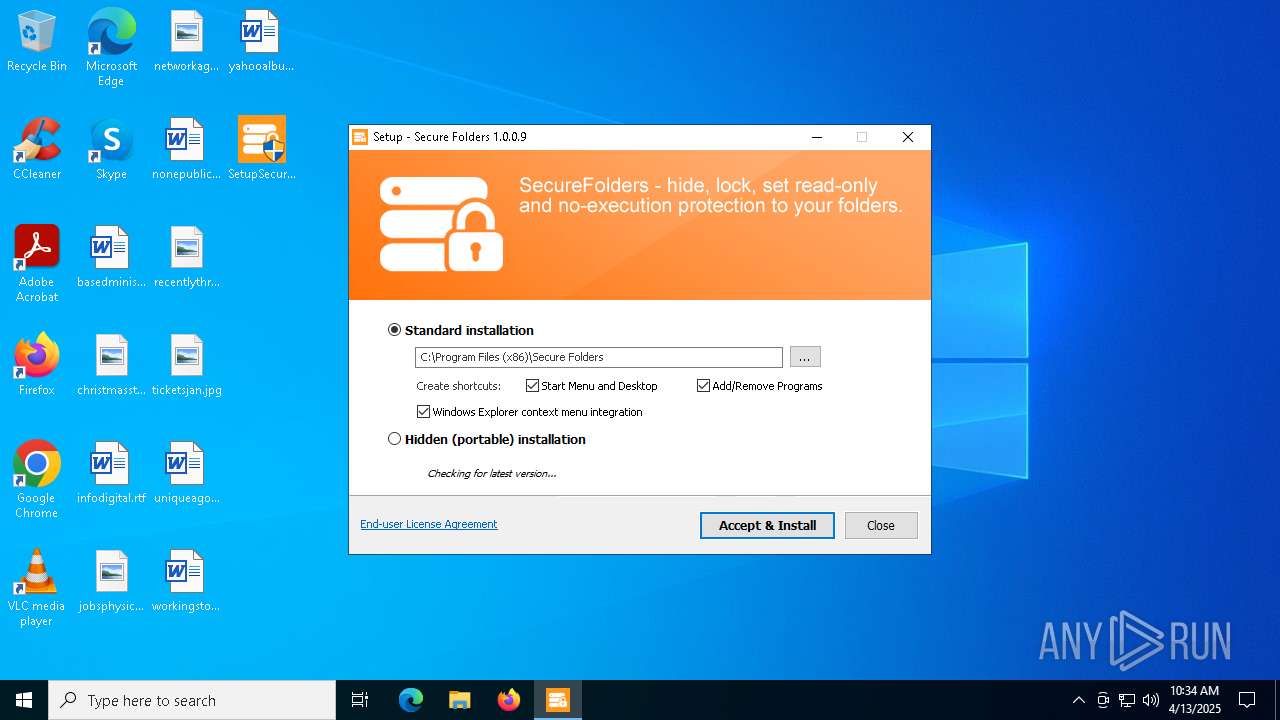Minimize the Secure Folders setup window
The image size is (1280, 720).
(817, 137)
